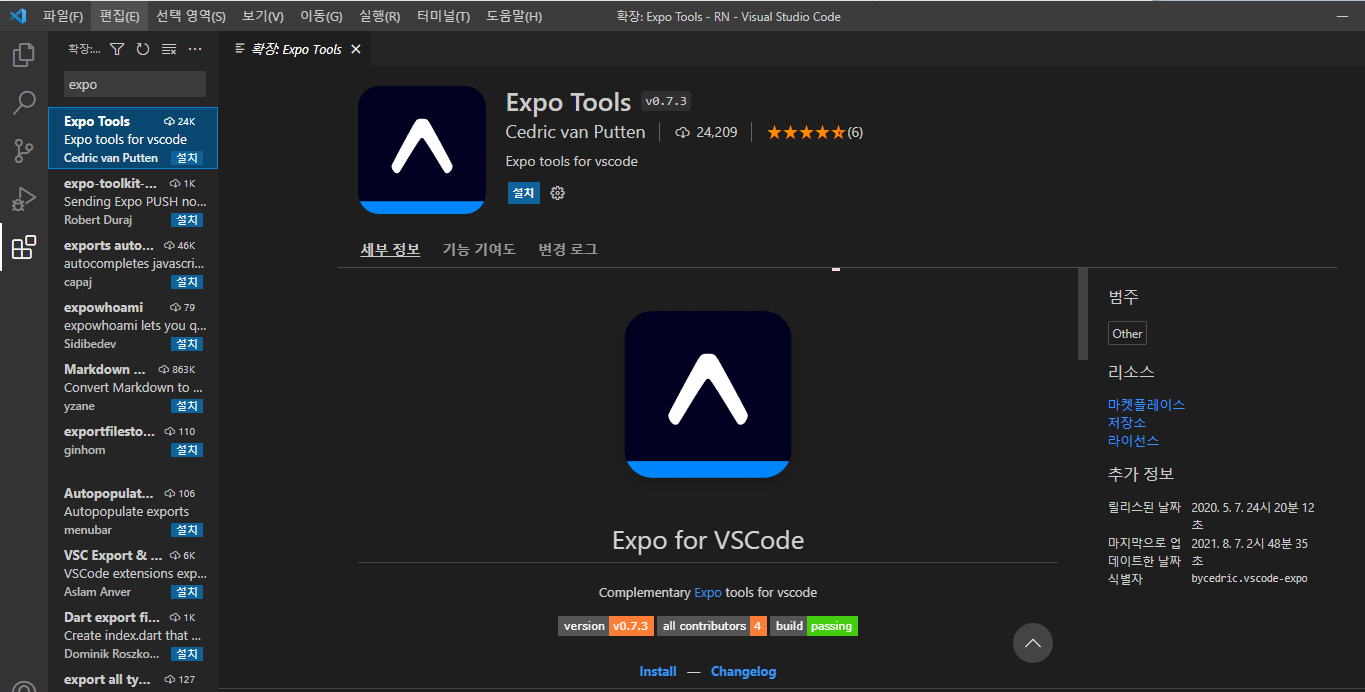
Task: Select expo-toolkit row in extensions list
Action: [133, 201]
